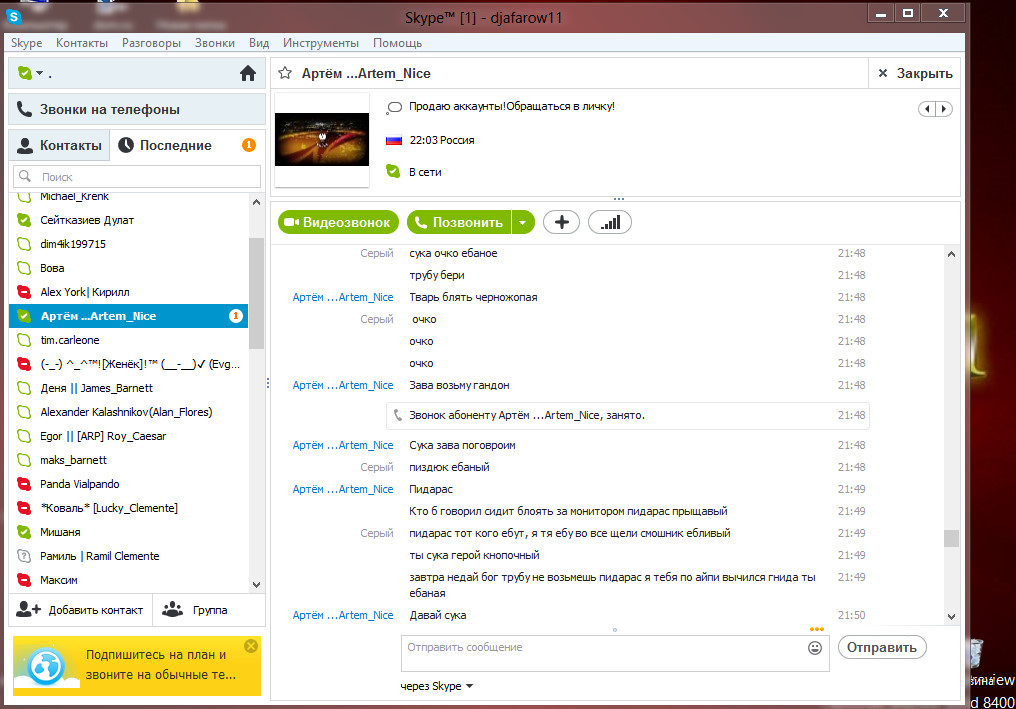
Task: Open the Звонки menu
Action: click(214, 43)
